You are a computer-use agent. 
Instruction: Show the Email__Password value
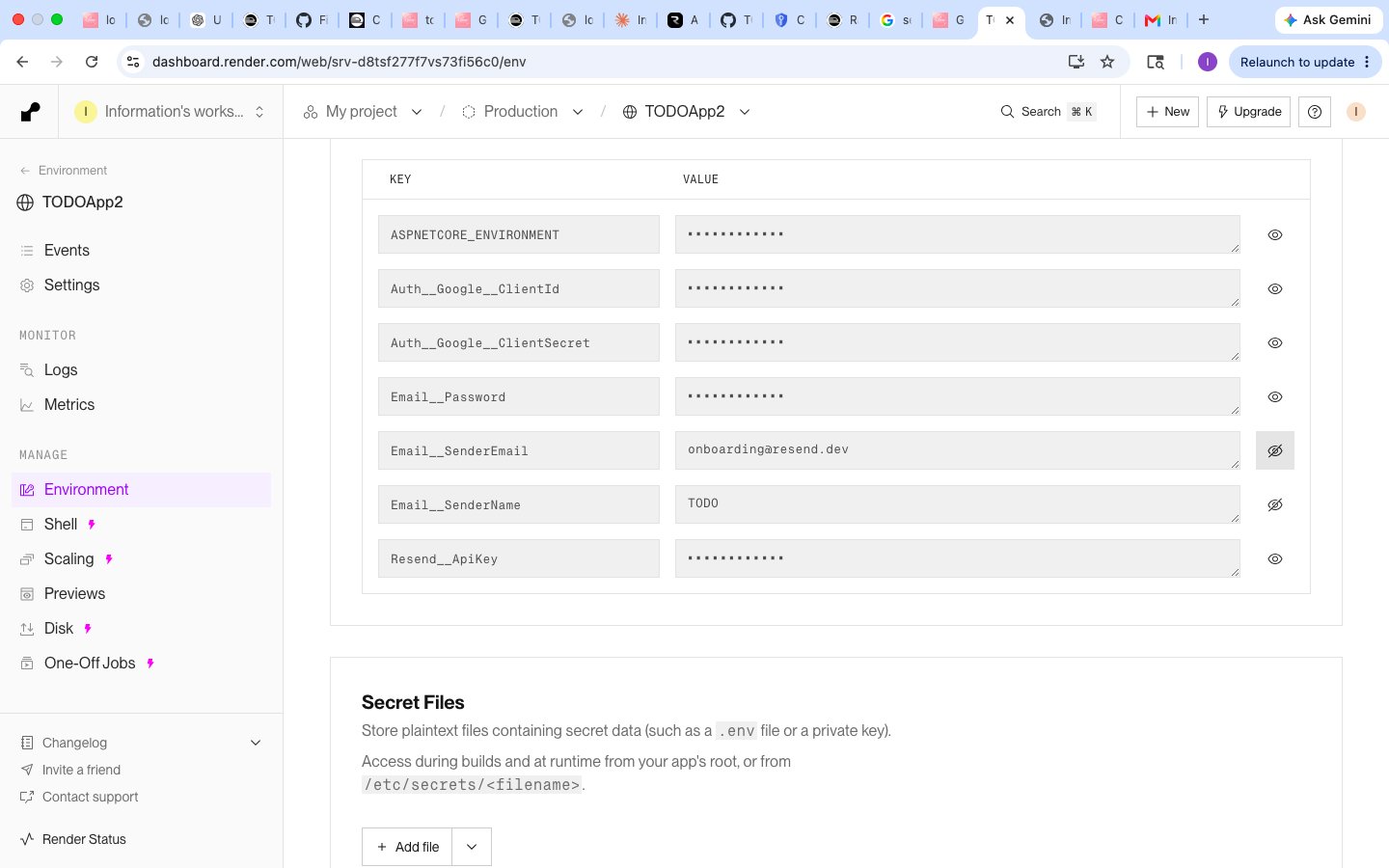click(1274, 396)
